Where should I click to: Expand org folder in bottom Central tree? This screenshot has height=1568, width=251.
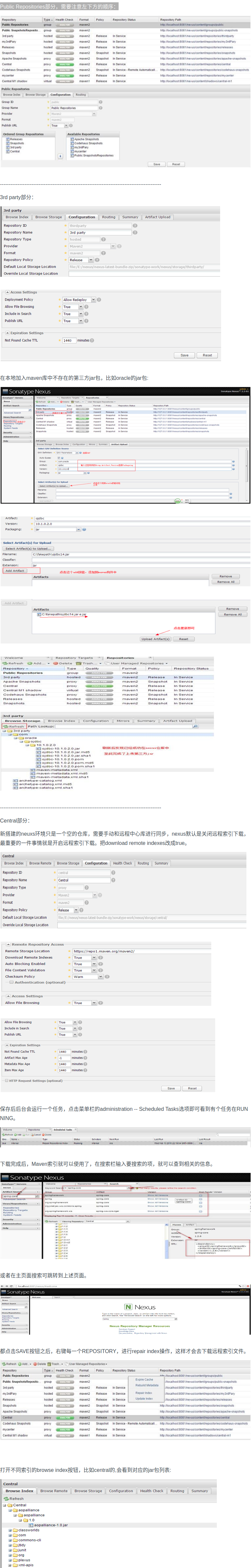tap(10, 1555)
